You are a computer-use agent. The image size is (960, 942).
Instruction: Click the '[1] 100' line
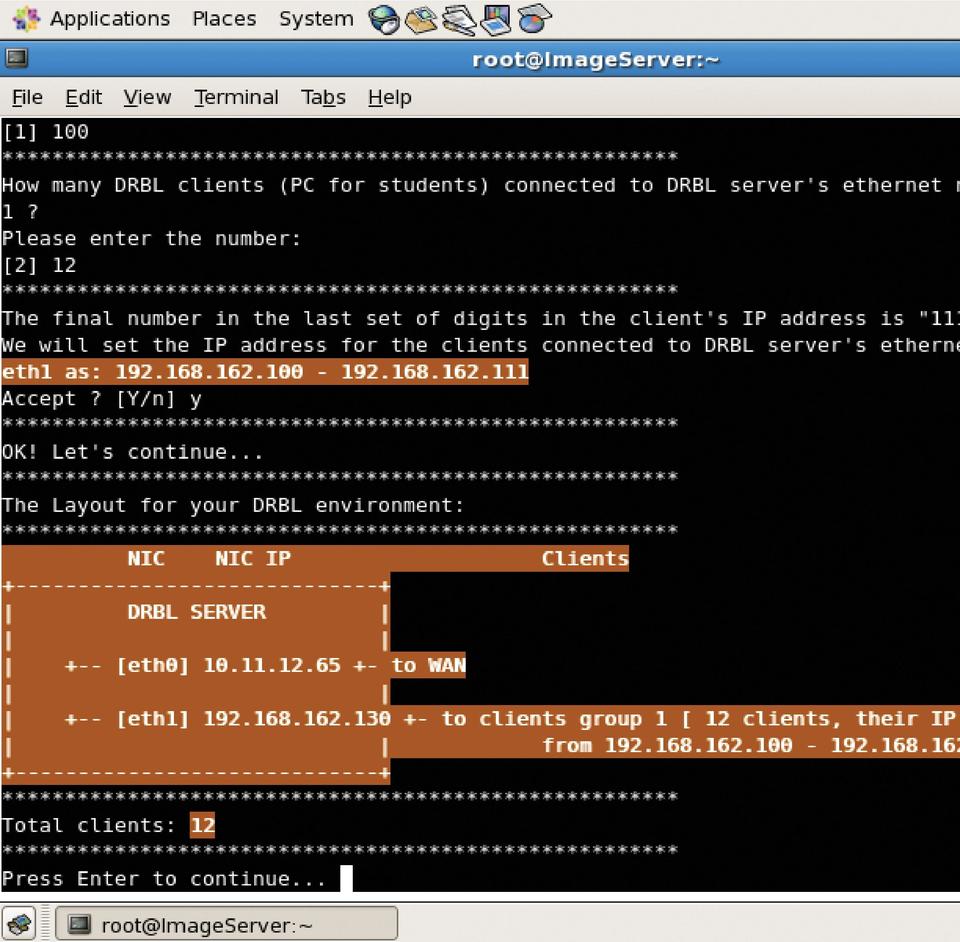[46, 132]
